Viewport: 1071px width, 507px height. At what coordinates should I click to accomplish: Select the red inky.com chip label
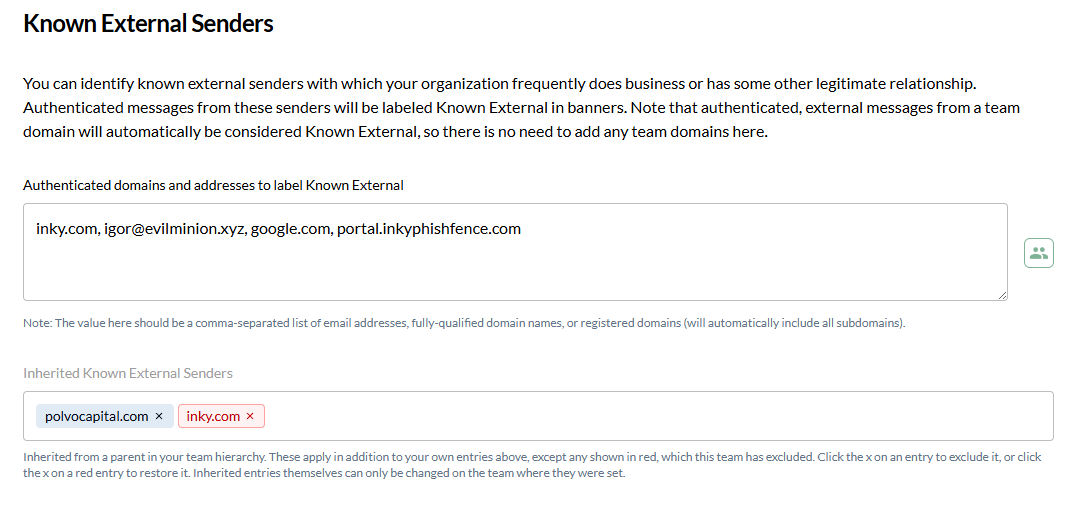(x=213, y=416)
